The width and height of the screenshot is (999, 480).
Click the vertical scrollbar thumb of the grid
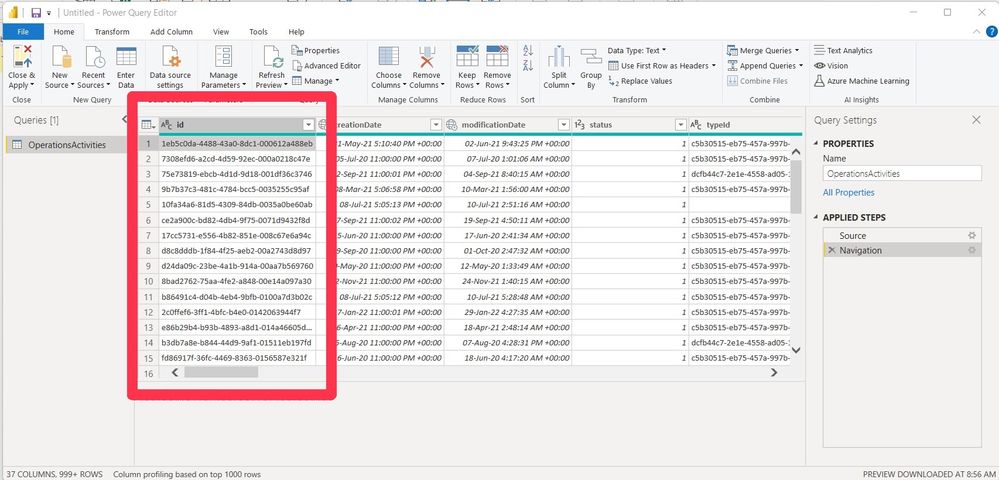coord(796,187)
